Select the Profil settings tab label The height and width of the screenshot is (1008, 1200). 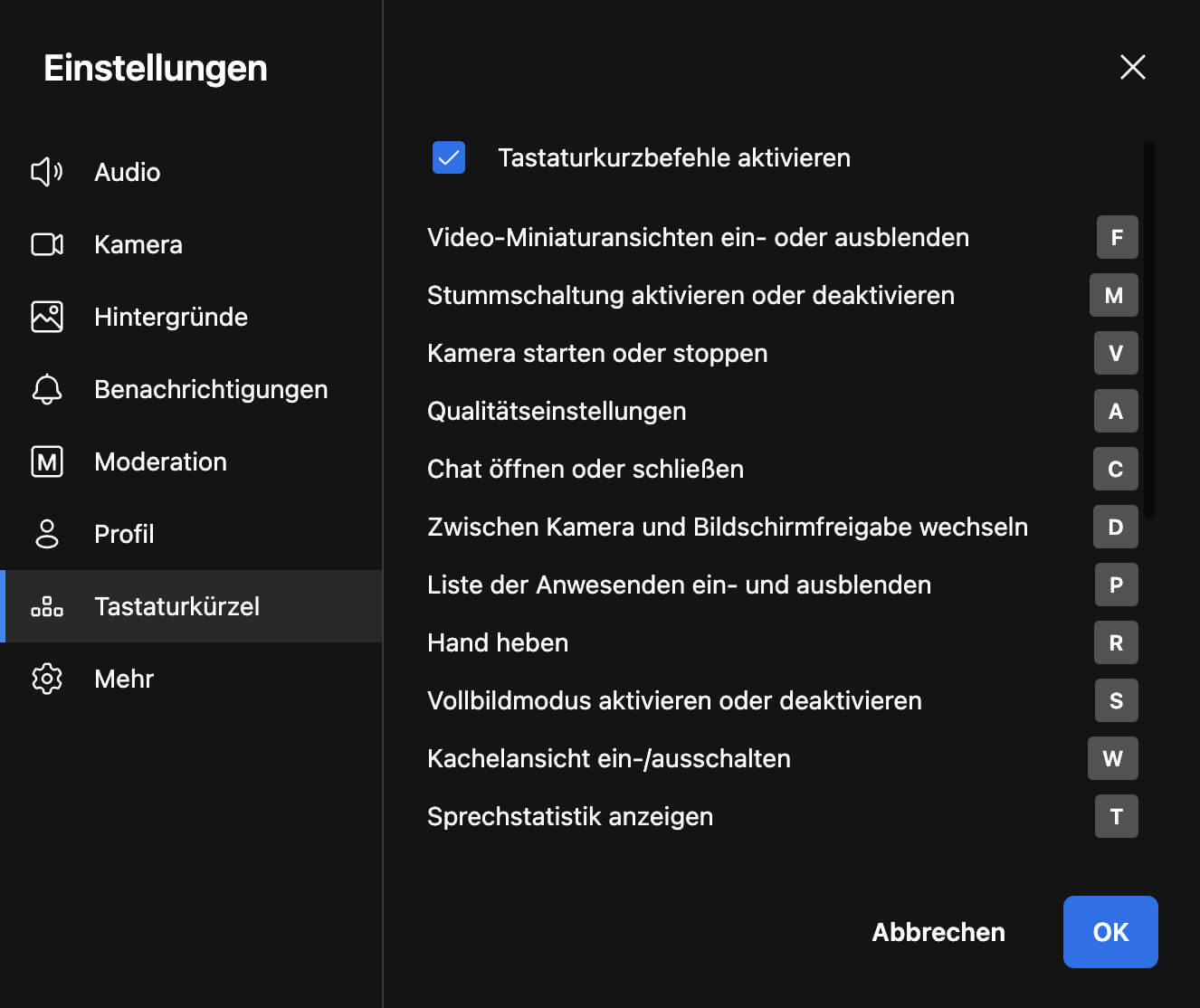coord(124,534)
